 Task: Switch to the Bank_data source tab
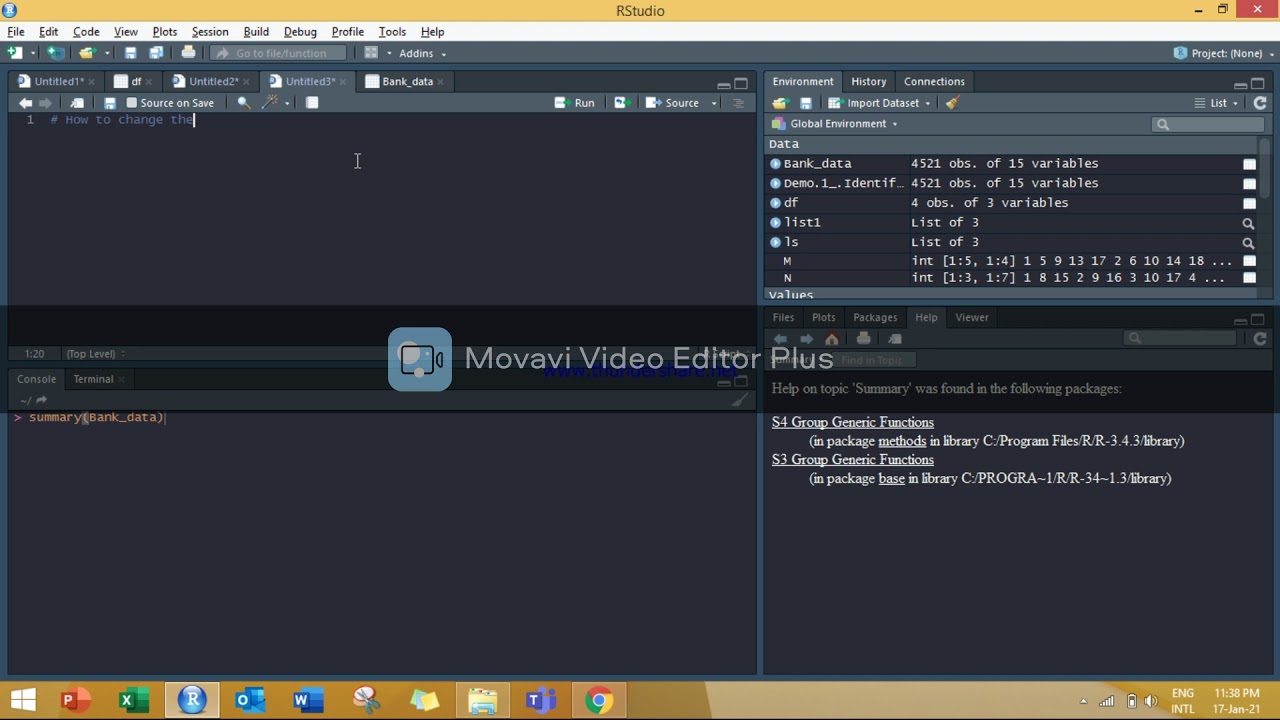pyautogui.click(x=407, y=82)
